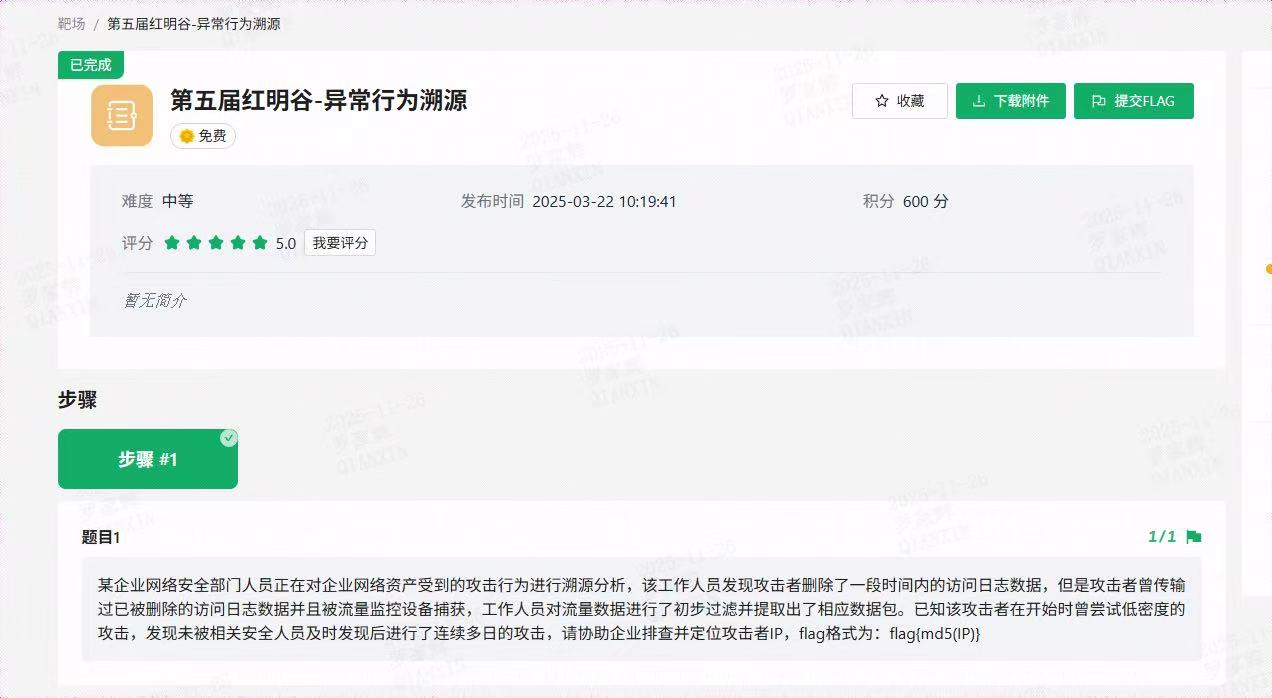Screen dimensions: 1272x698
Task: Click difficulty value 中等
Action: 178,201
